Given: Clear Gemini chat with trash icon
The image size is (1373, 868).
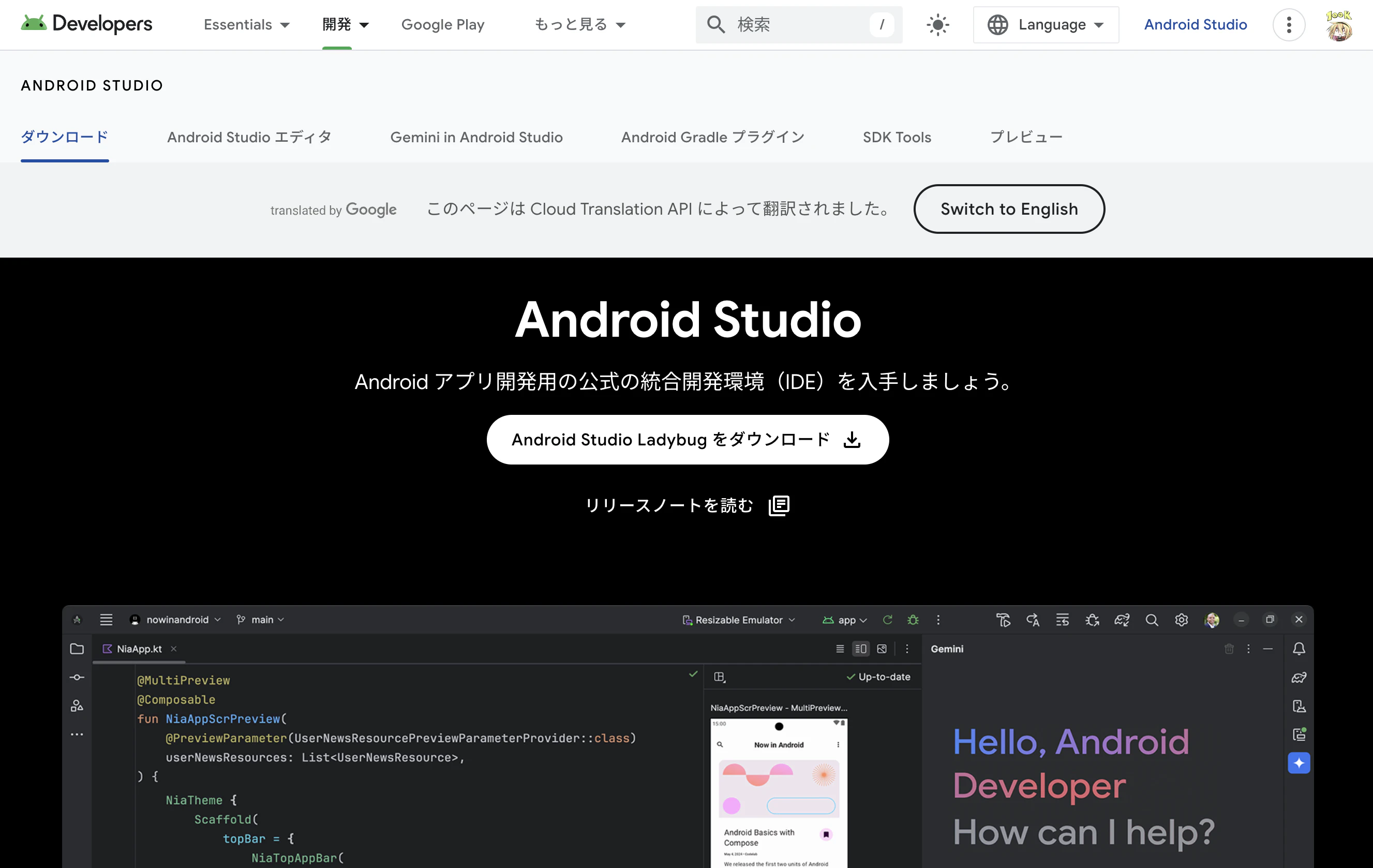Looking at the screenshot, I should [x=1229, y=649].
